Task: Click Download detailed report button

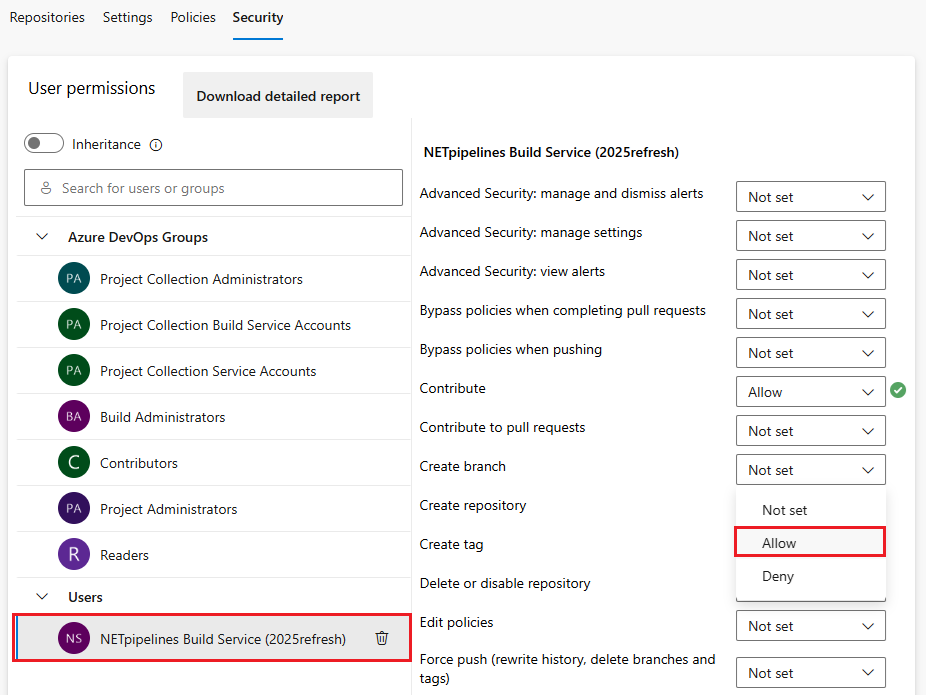Action: (x=278, y=96)
